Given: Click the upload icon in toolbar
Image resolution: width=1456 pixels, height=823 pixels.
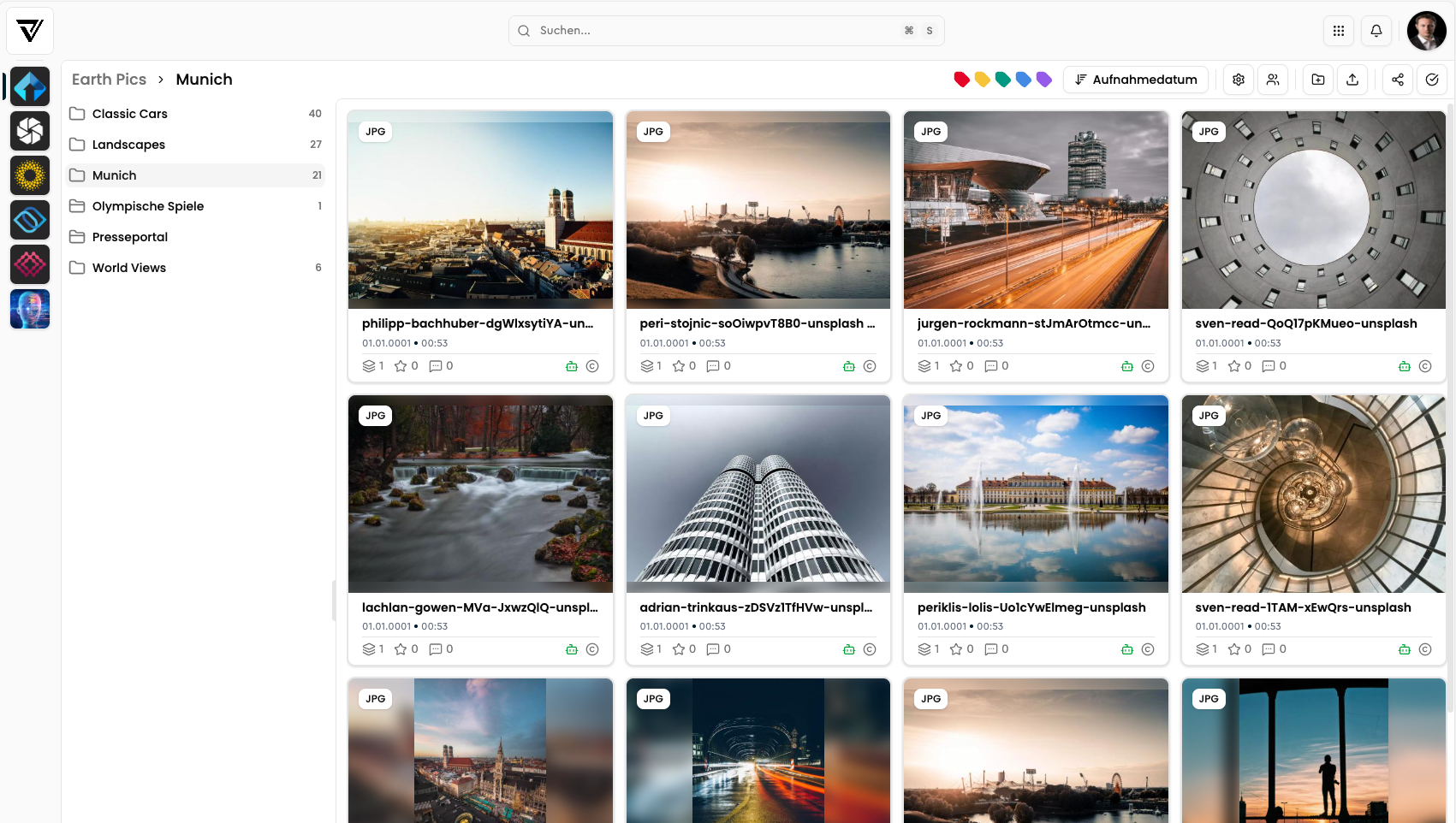Looking at the screenshot, I should (1352, 80).
